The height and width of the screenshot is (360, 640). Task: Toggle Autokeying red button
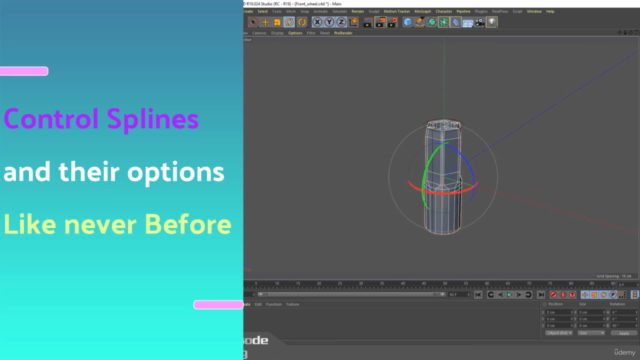click(x=563, y=295)
